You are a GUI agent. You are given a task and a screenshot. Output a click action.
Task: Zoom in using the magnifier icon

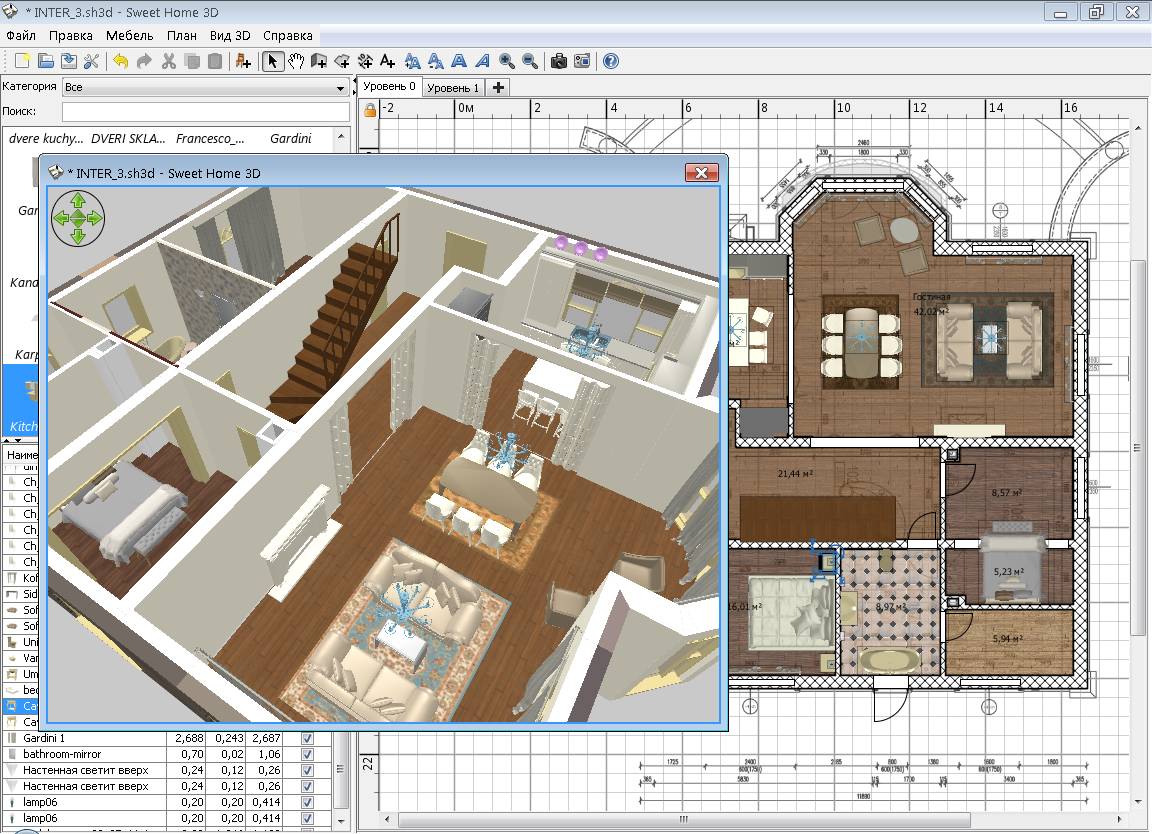pyautogui.click(x=505, y=61)
